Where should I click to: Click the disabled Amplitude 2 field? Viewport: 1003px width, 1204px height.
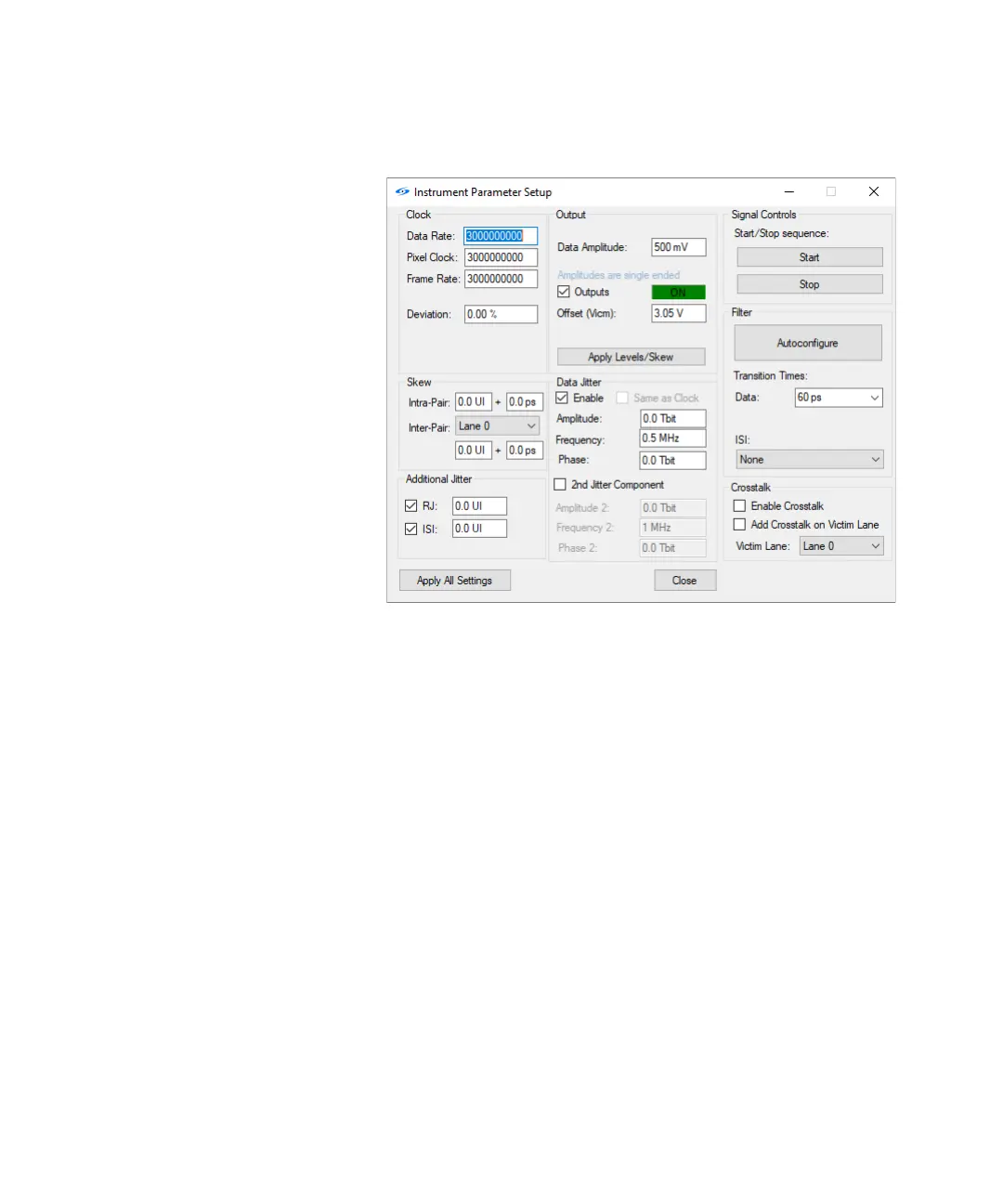[x=673, y=508]
